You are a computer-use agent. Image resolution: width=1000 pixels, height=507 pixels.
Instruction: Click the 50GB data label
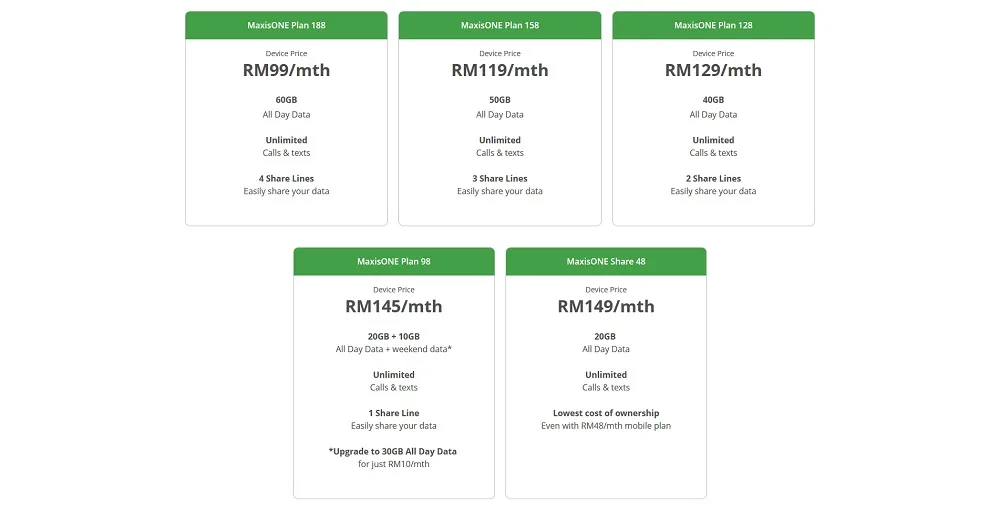tap(500, 100)
